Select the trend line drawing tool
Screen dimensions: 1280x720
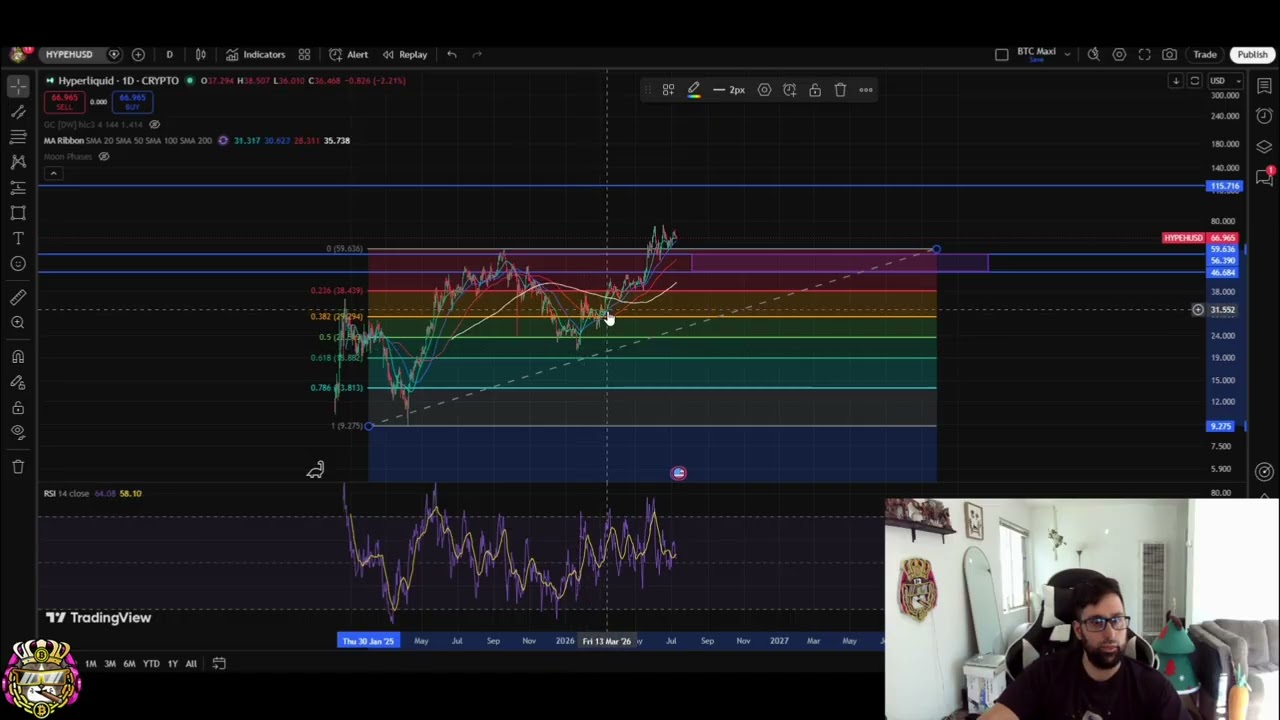point(18,112)
